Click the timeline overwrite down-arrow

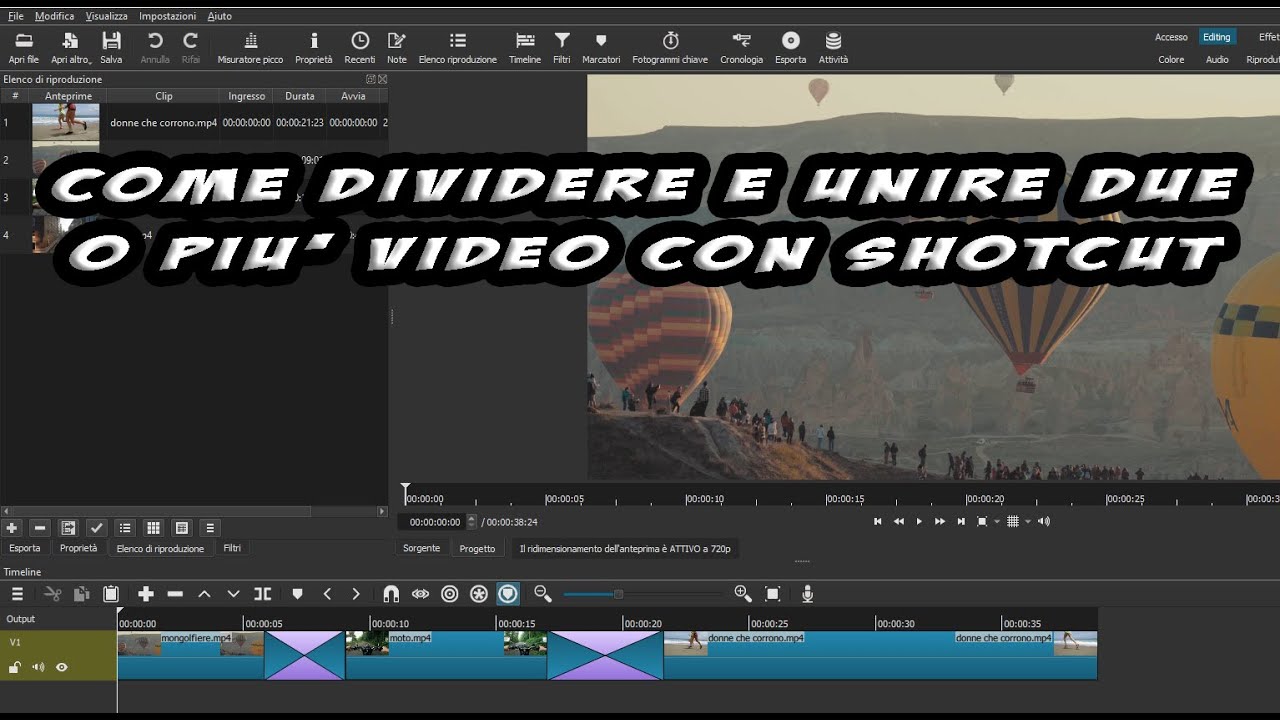(x=233, y=594)
